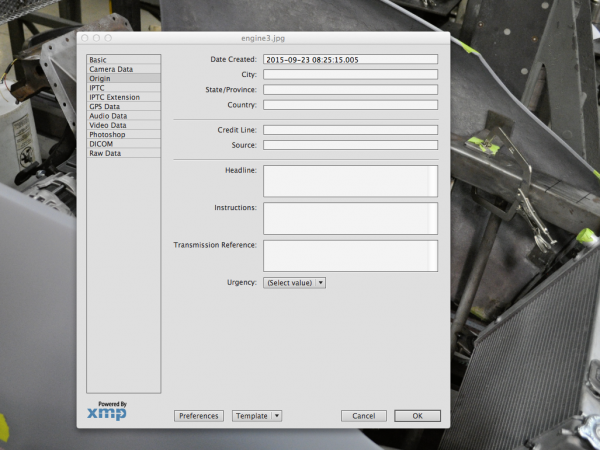The width and height of the screenshot is (600, 450).
Task: Choose IPTC Extension in the sidebar
Action: [x=114, y=97]
